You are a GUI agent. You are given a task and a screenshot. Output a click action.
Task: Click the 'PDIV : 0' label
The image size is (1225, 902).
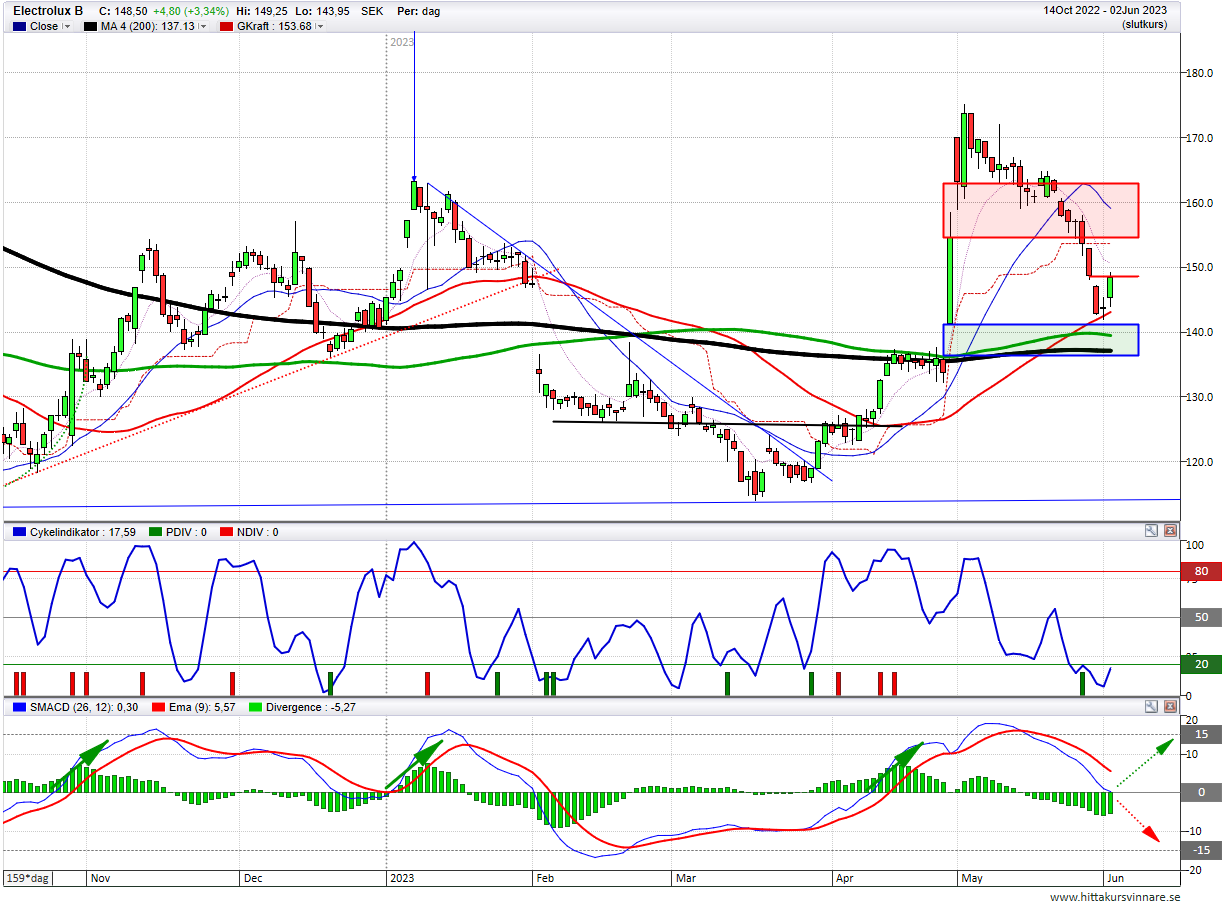(x=187, y=532)
